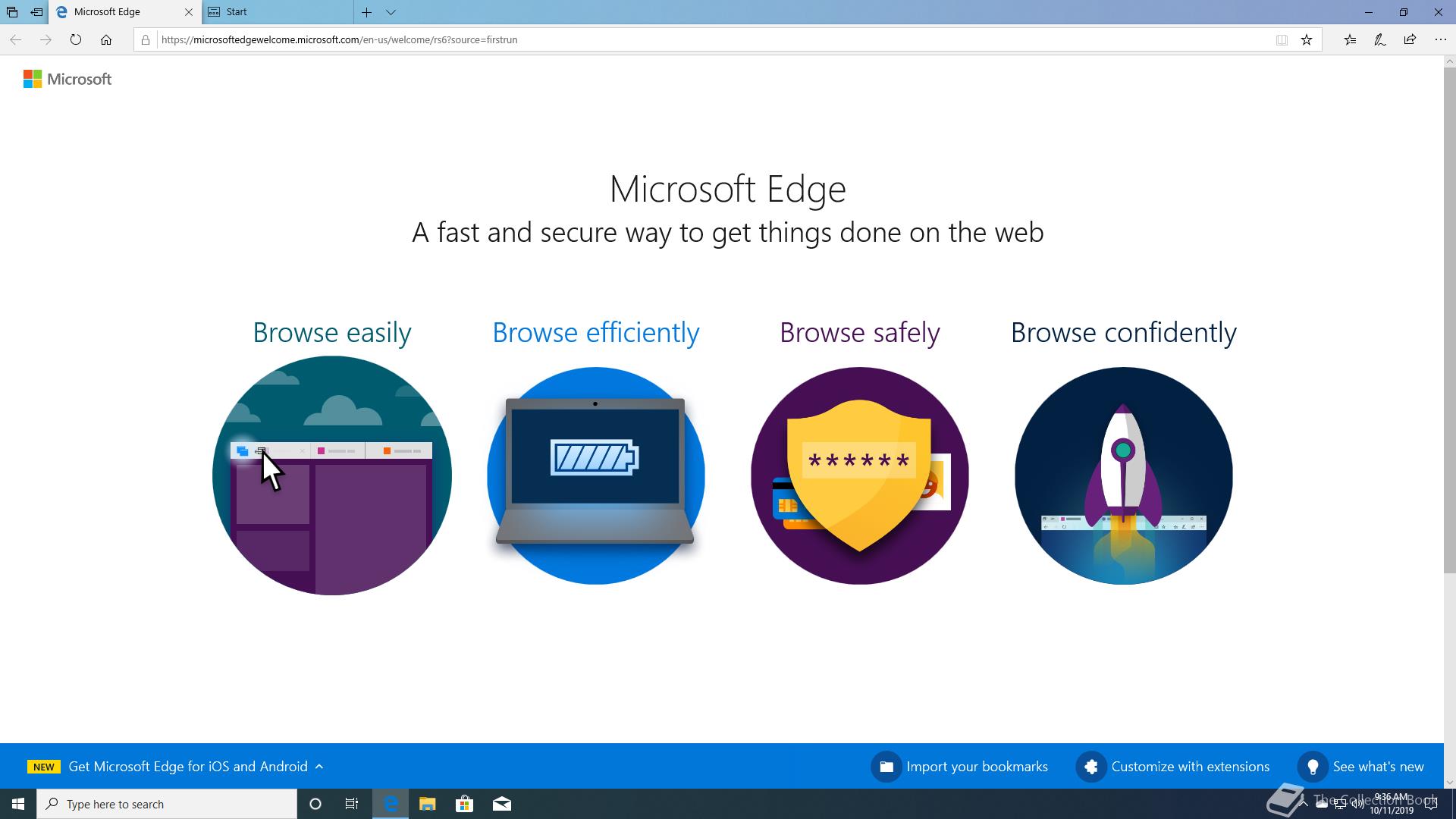
Task: Select the Browse safely shield graphic
Action: click(x=859, y=475)
